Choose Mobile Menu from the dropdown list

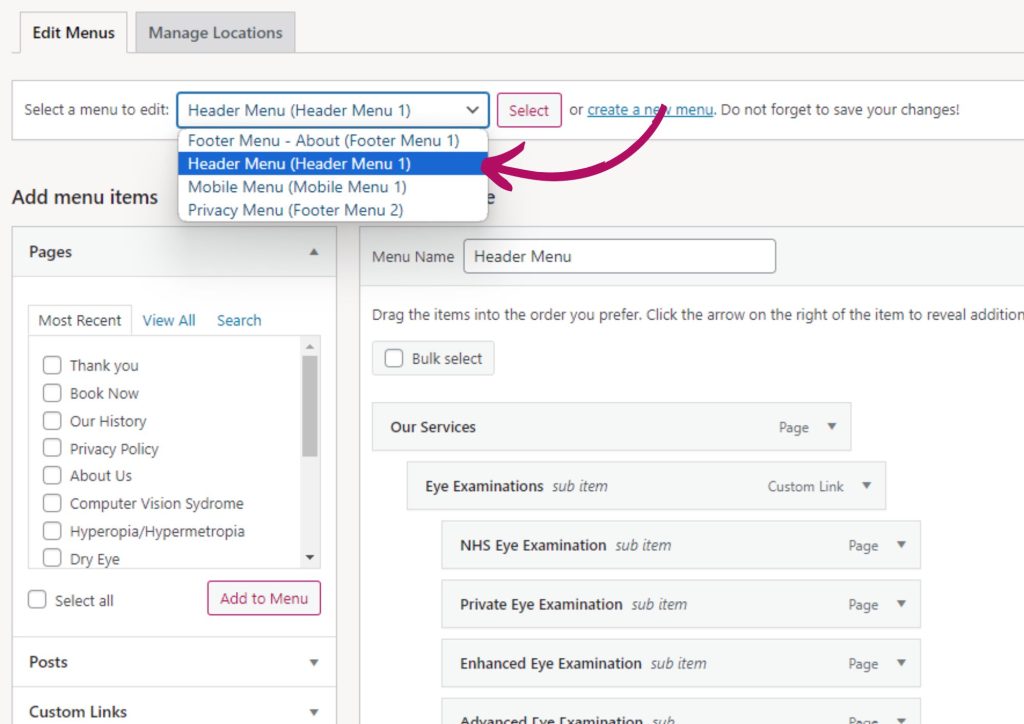[x=297, y=187]
